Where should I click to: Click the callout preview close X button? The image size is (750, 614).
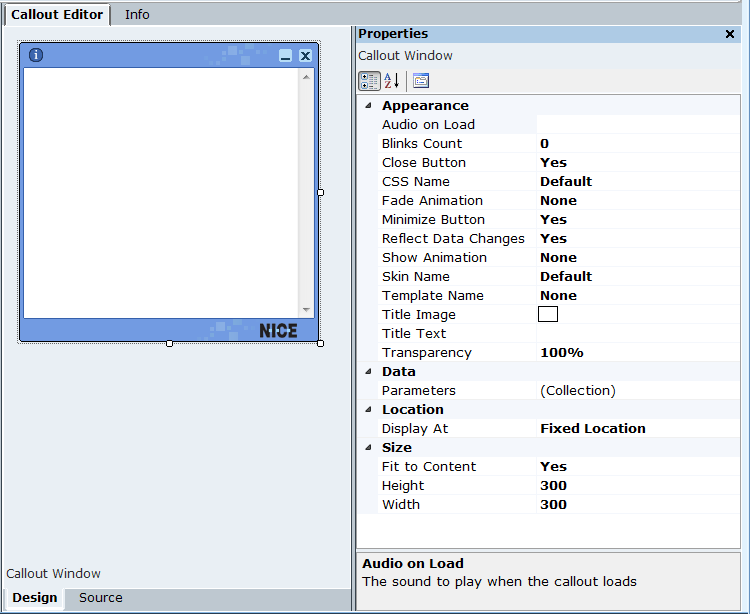click(305, 56)
